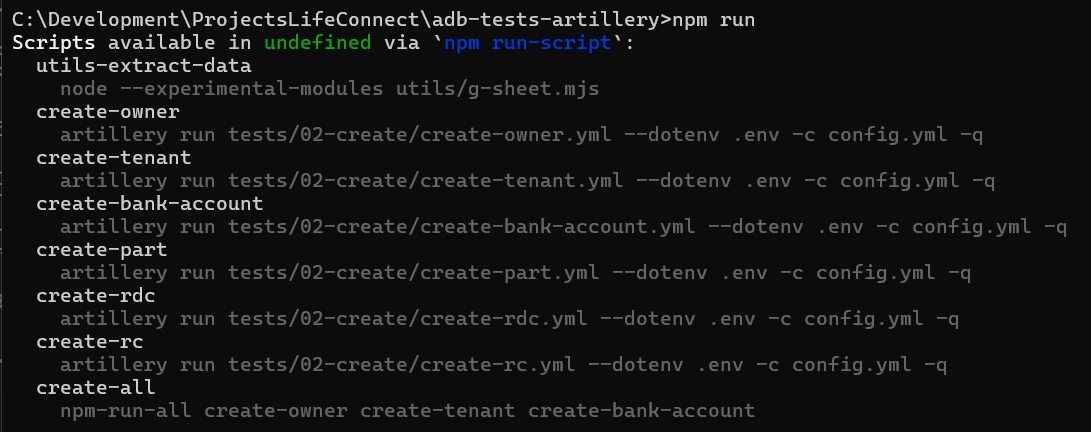Select the 'create-all' script name
This screenshot has height=432, width=1091.
tap(95, 387)
